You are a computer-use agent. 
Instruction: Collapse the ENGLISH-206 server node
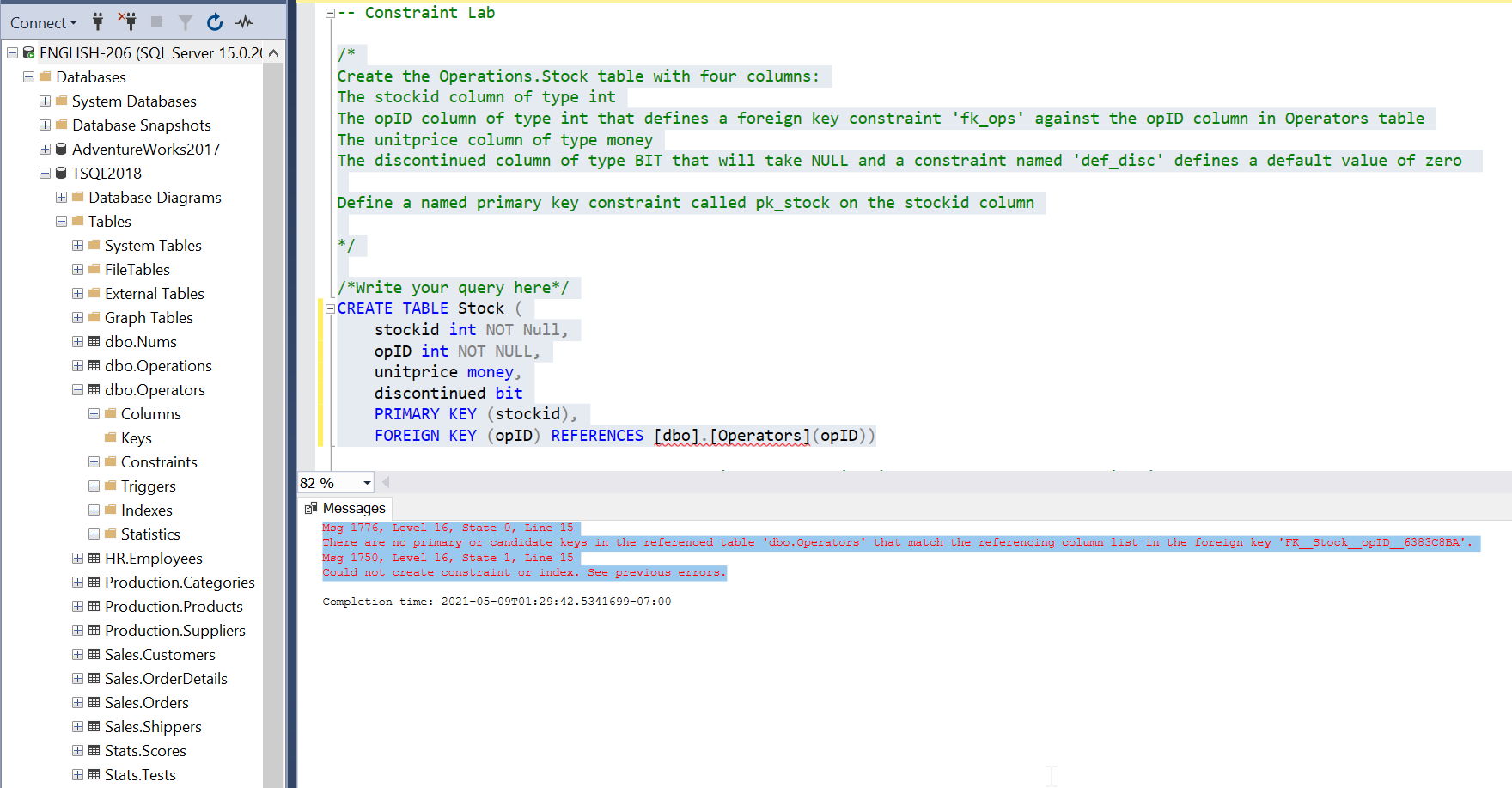[x=12, y=53]
